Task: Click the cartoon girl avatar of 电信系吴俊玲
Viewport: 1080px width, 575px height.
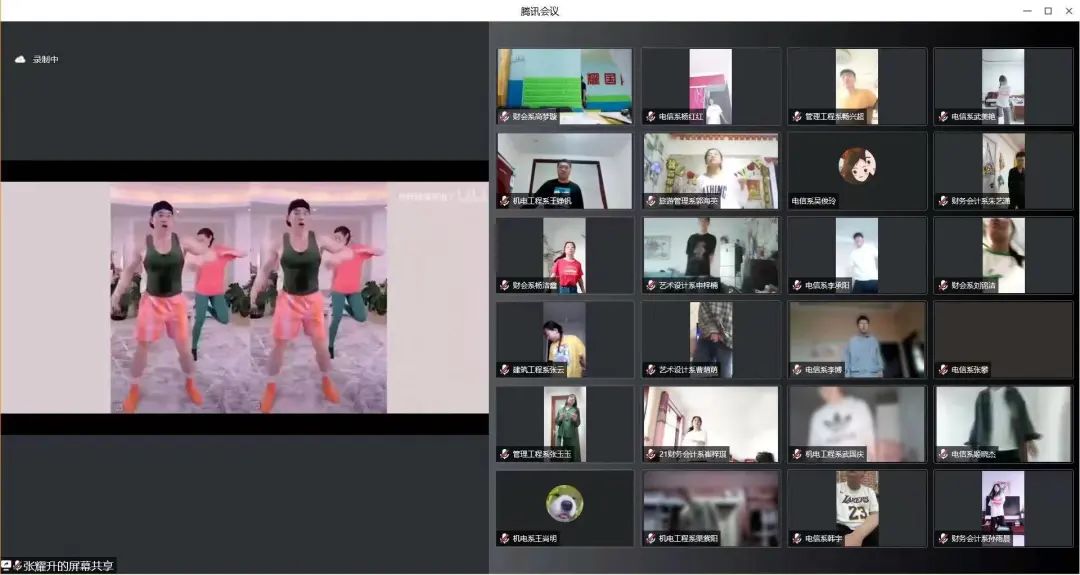Action: pyautogui.click(x=857, y=165)
